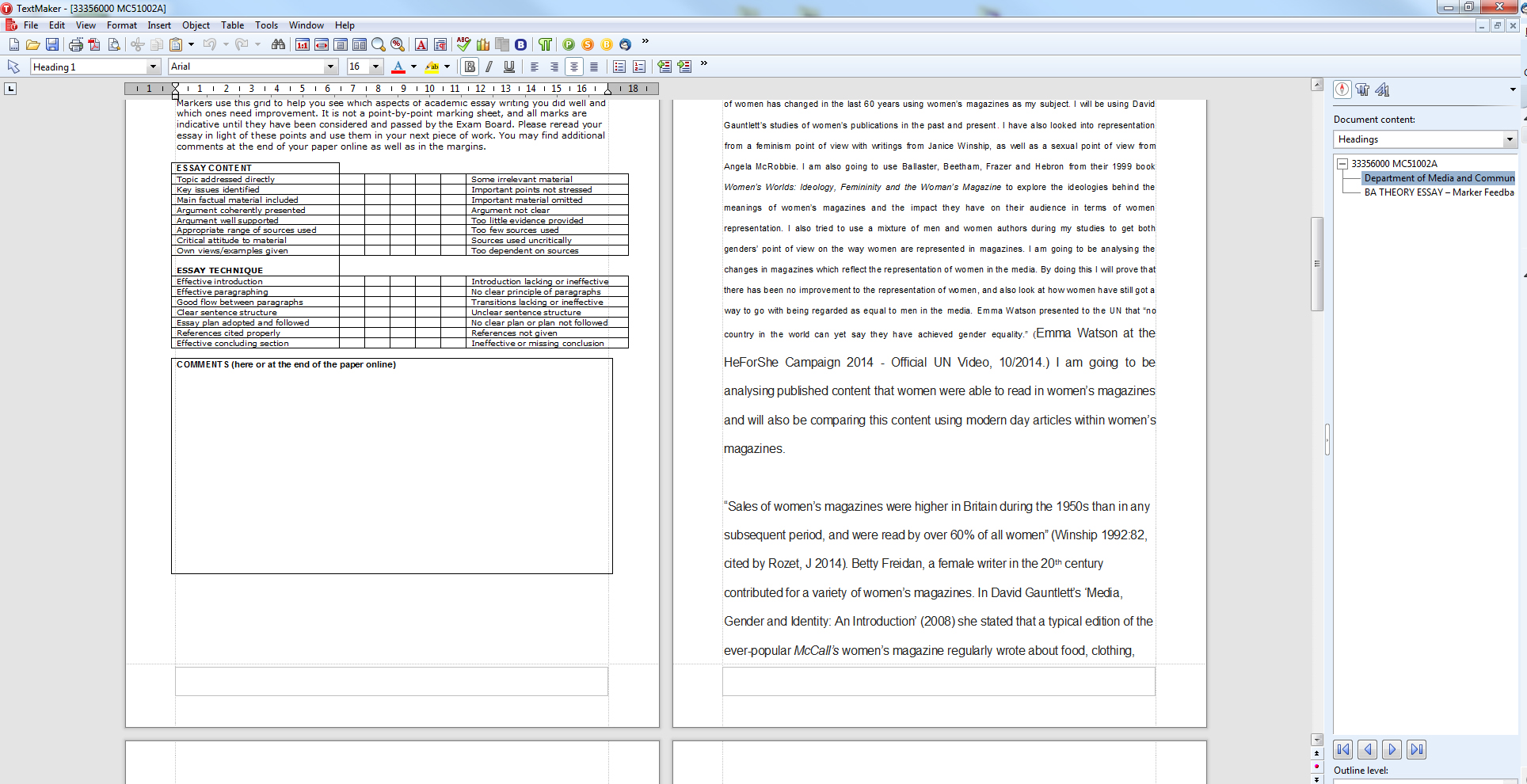
Task: Open the binoculars Search tool
Action: point(278,44)
